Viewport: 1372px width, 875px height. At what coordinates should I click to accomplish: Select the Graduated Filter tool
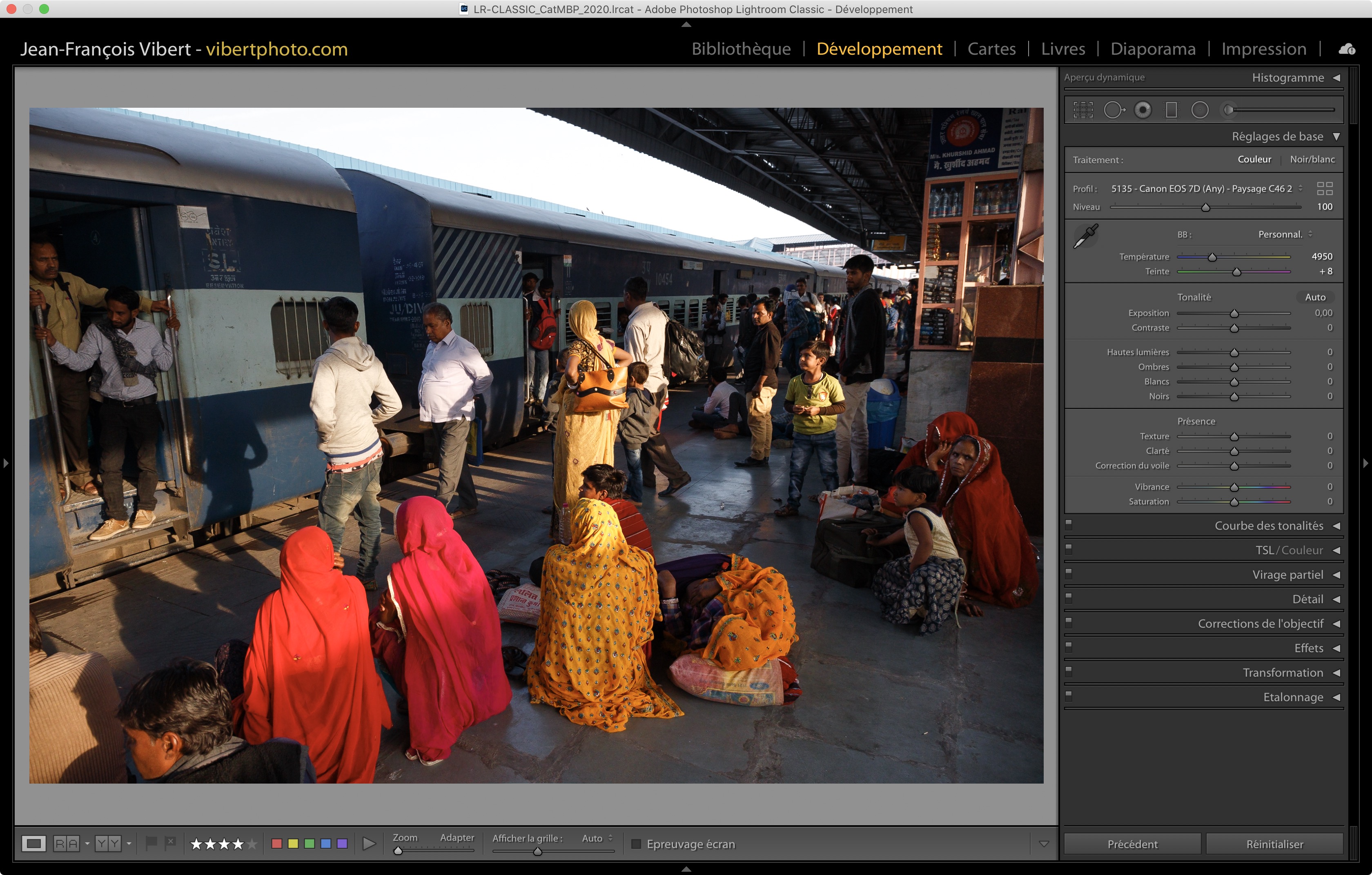(x=1172, y=110)
